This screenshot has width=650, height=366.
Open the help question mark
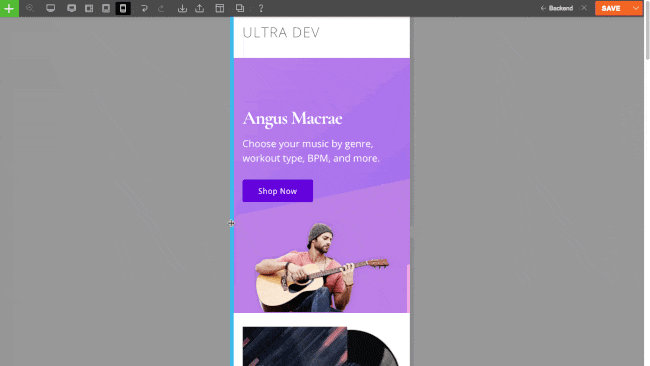pyautogui.click(x=261, y=8)
